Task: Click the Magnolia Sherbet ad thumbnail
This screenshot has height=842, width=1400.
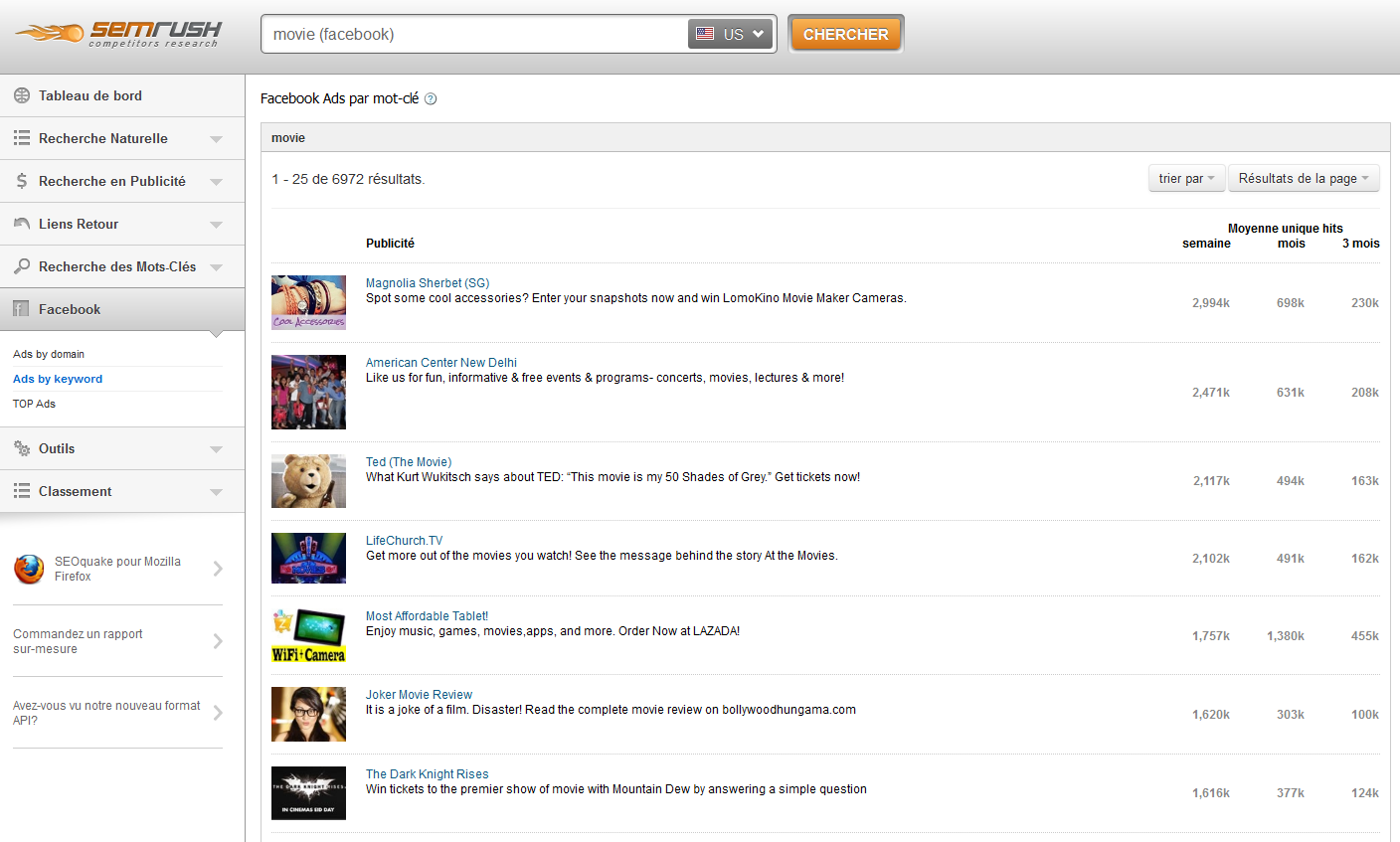Action: [308, 302]
